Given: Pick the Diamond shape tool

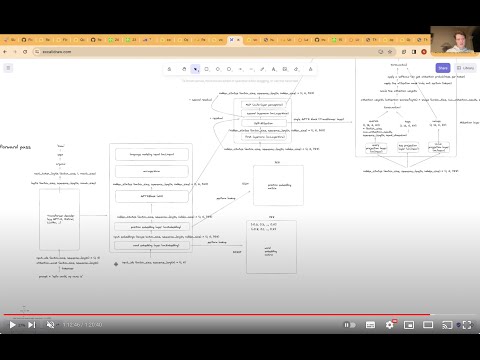Looking at the screenshot, I should tap(218, 69).
